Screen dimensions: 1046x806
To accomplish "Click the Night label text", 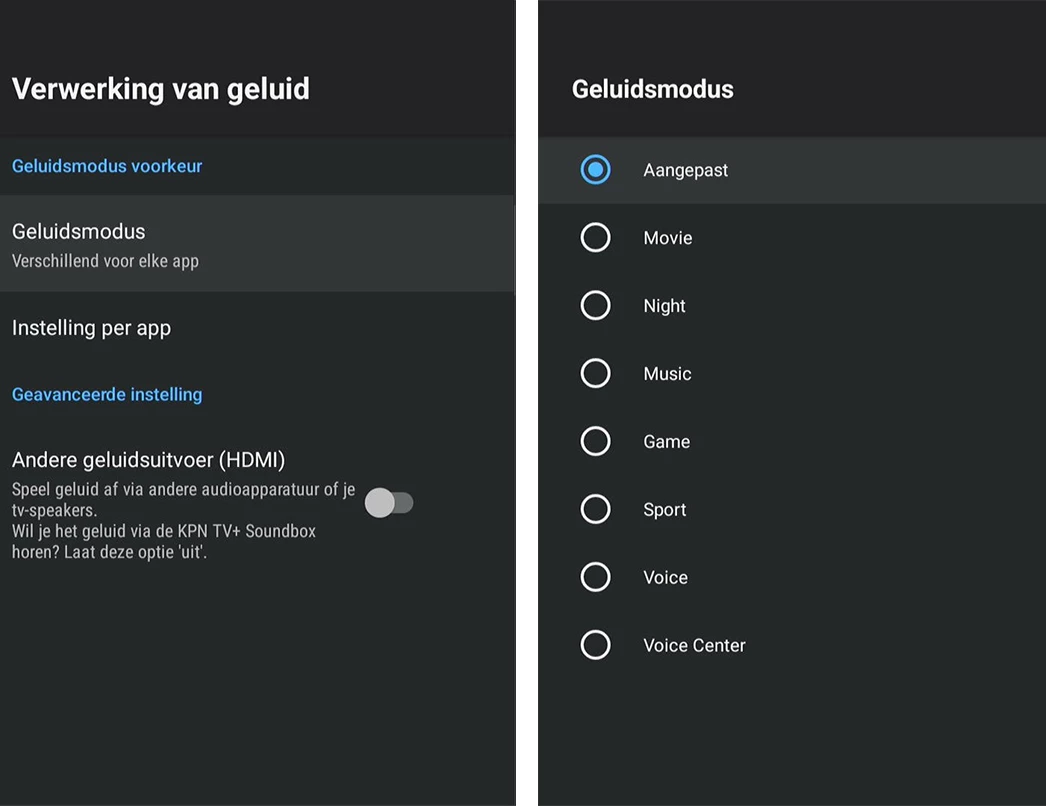I will pyautogui.click(x=665, y=306).
